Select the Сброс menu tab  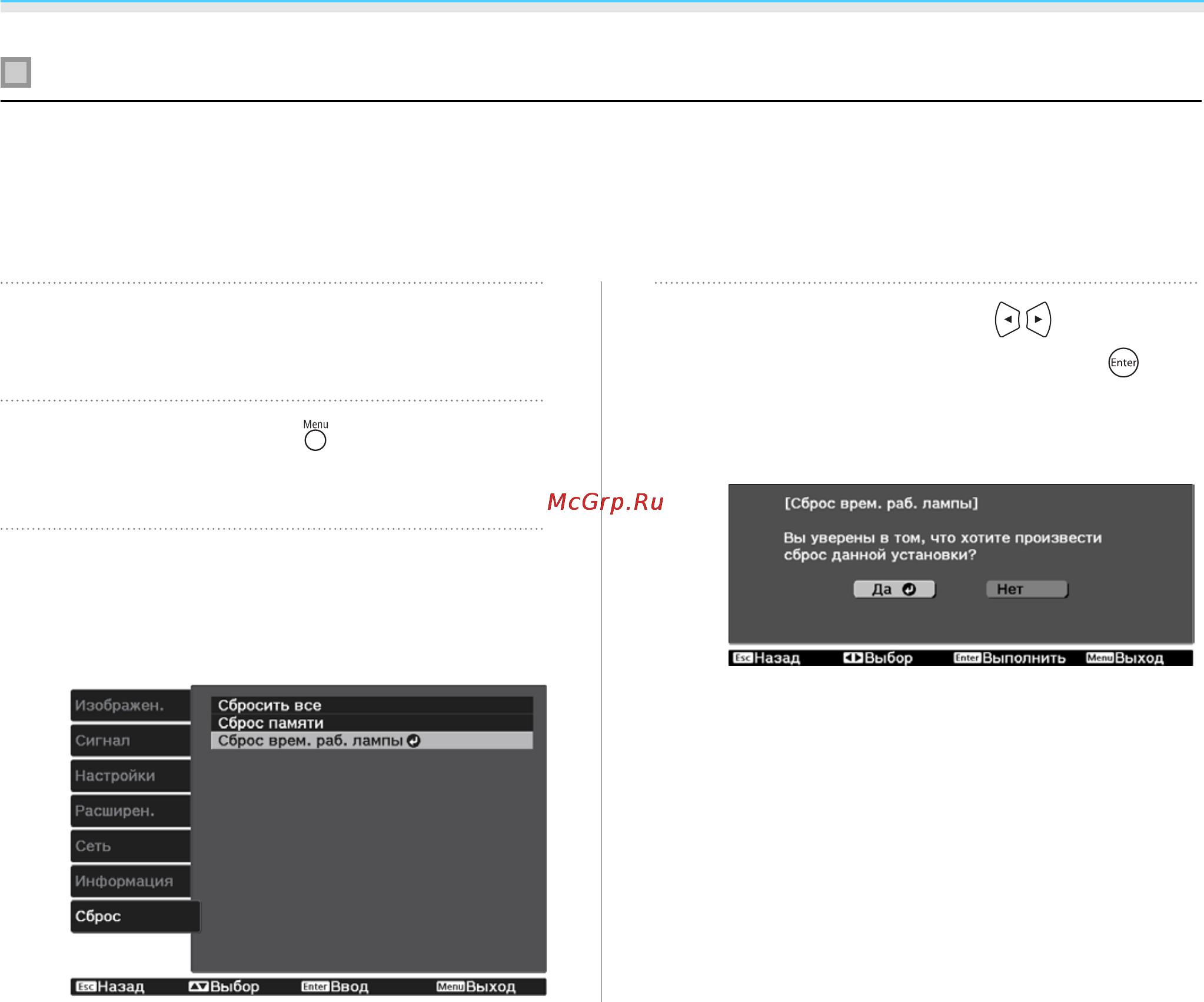135,917
